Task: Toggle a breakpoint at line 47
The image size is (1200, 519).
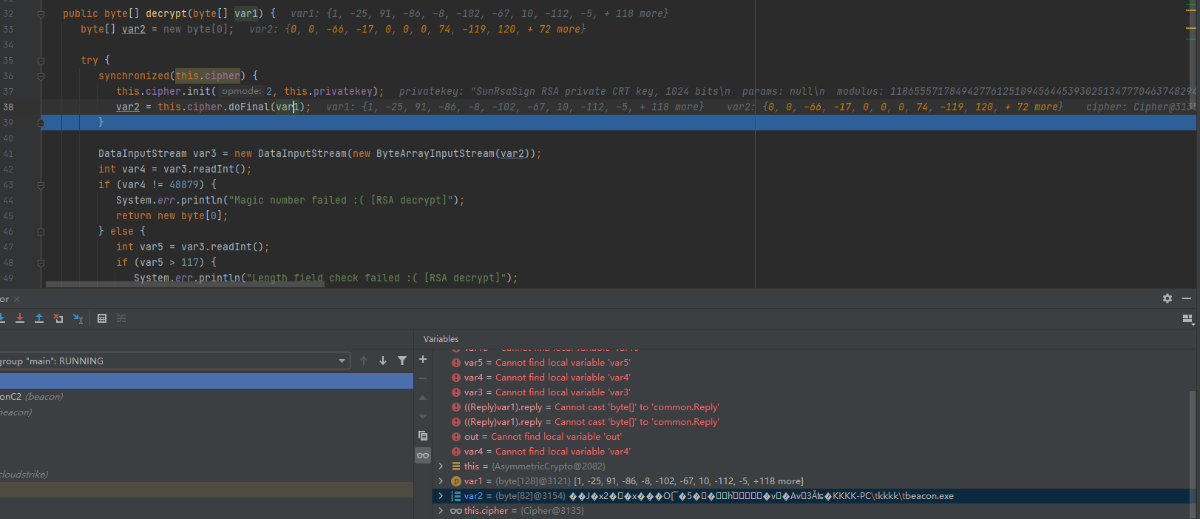Action: pyautogui.click(x=26, y=246)
